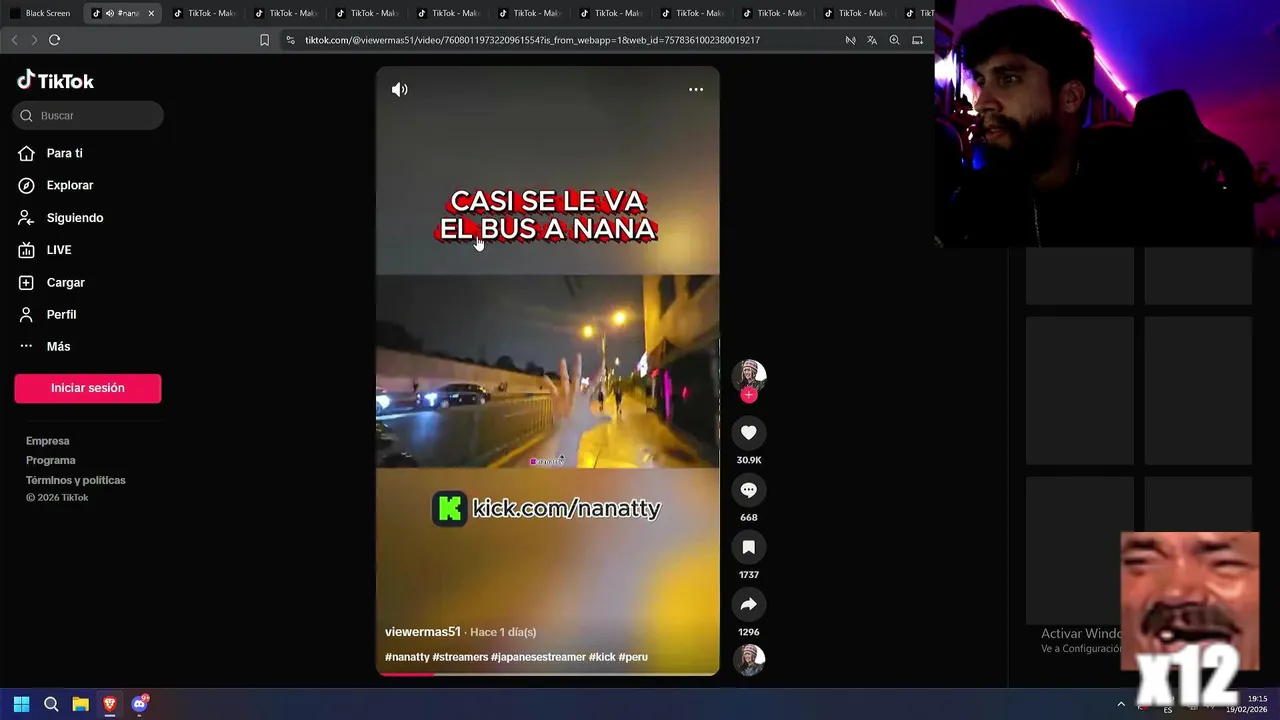Open the Windows Start menu
Screen dimensions: 1280x720
click(21, 704)
